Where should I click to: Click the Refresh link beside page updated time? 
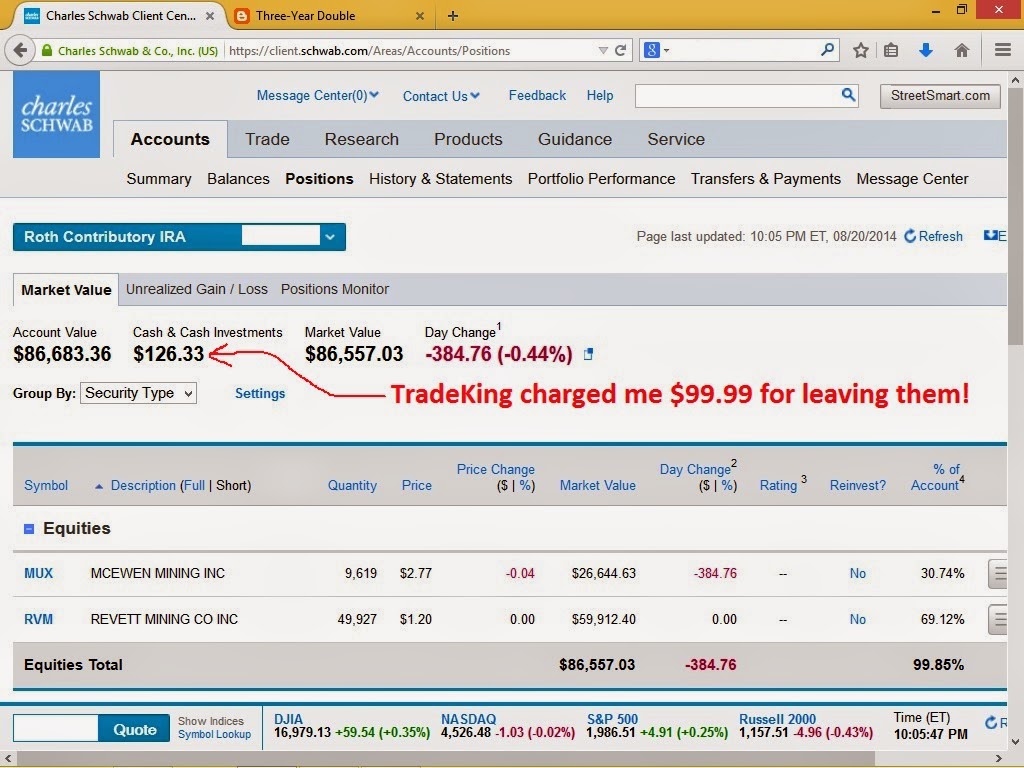(x=933, y=236)
